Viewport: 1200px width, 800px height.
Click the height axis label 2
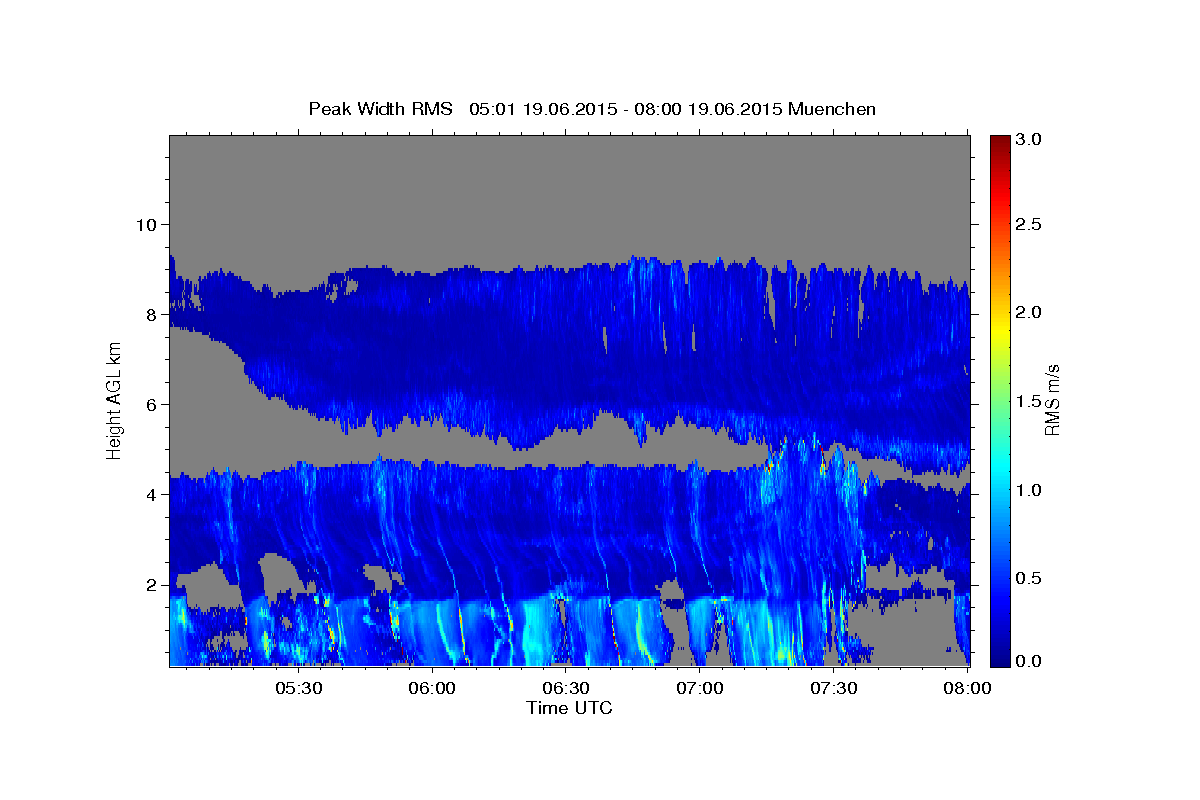[152, 584]
